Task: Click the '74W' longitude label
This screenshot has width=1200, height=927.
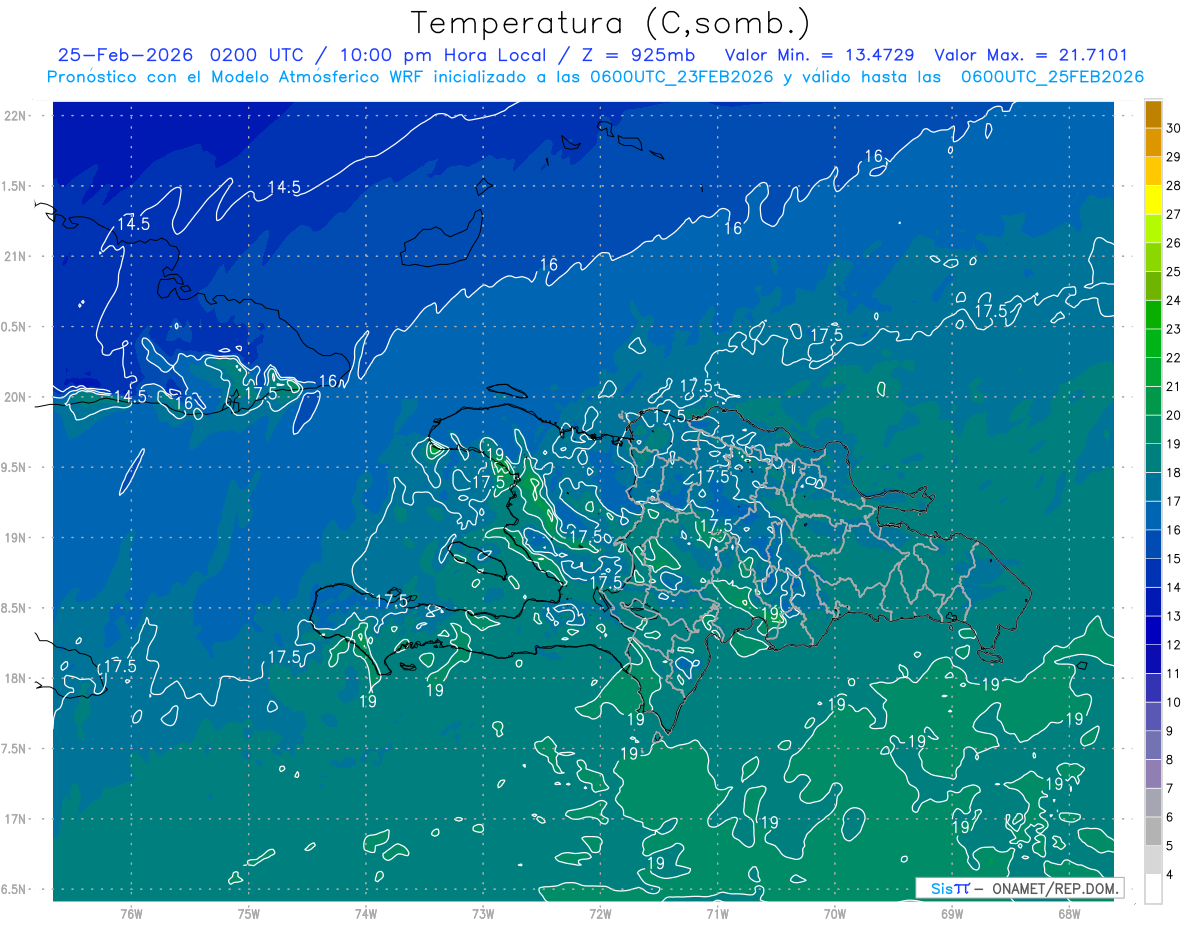Action: coord(366,913)
